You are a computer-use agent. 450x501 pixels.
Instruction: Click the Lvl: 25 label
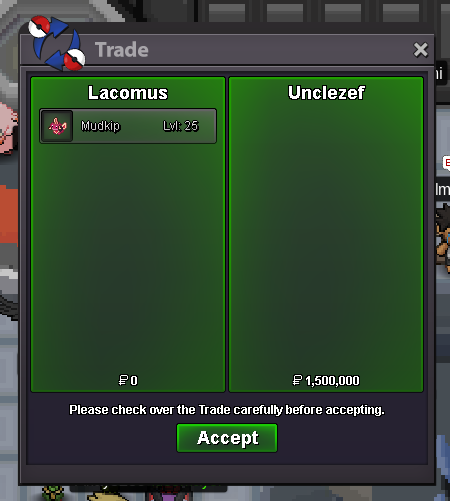pos(181,126)
